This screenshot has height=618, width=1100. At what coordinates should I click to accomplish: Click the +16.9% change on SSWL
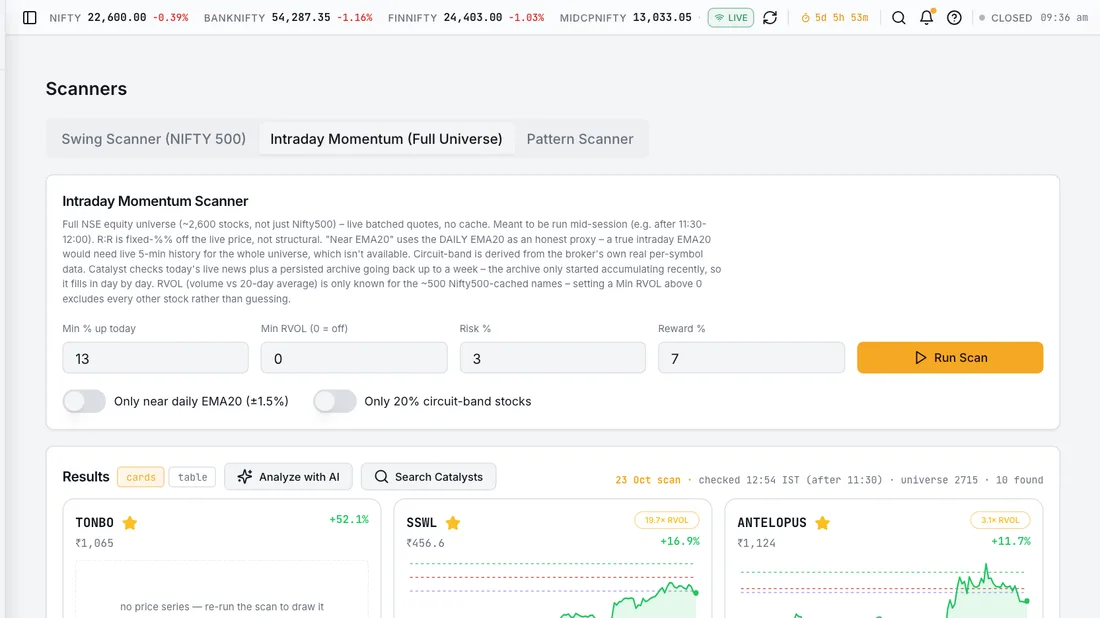pos(680,541)
